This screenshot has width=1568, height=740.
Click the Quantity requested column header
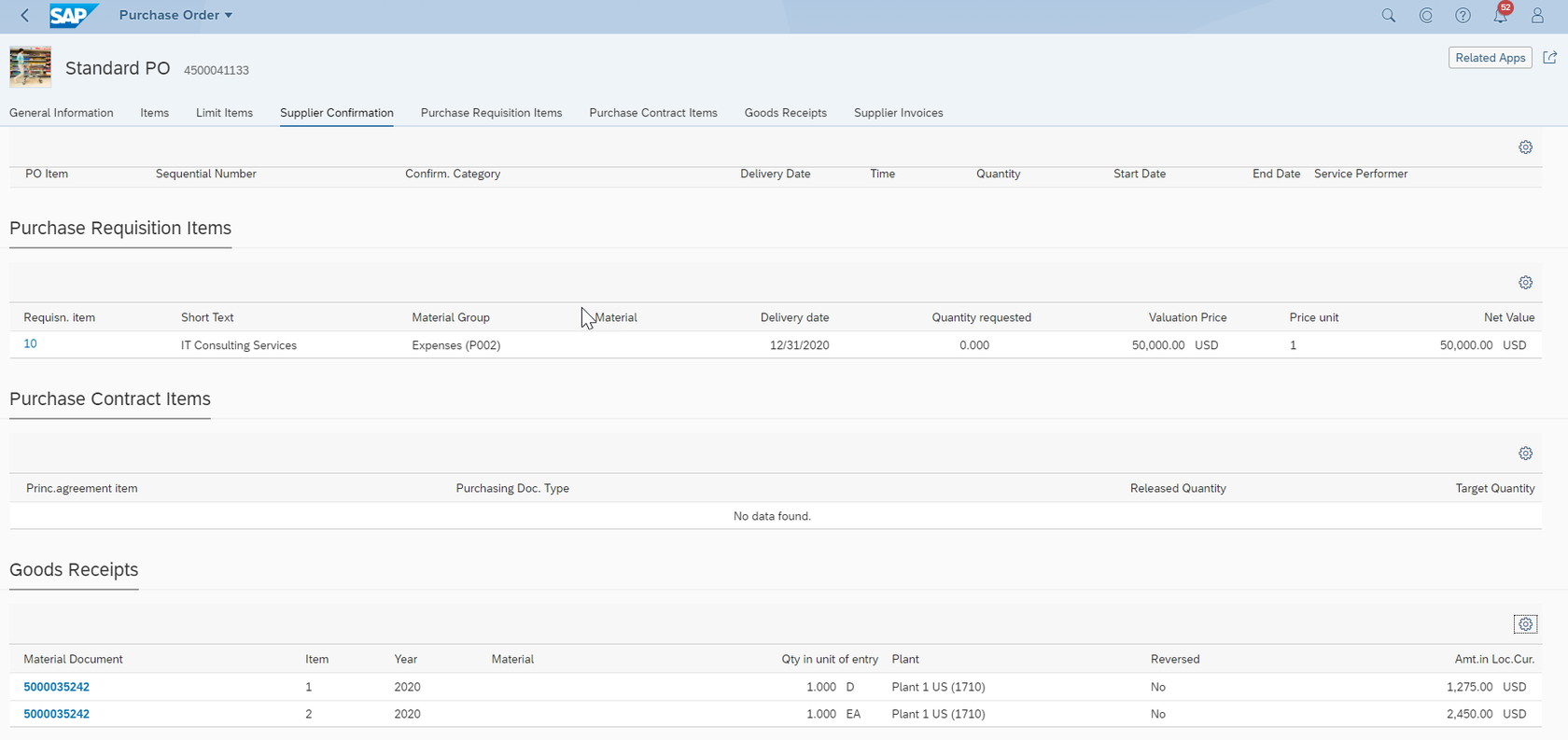point(982,317)
